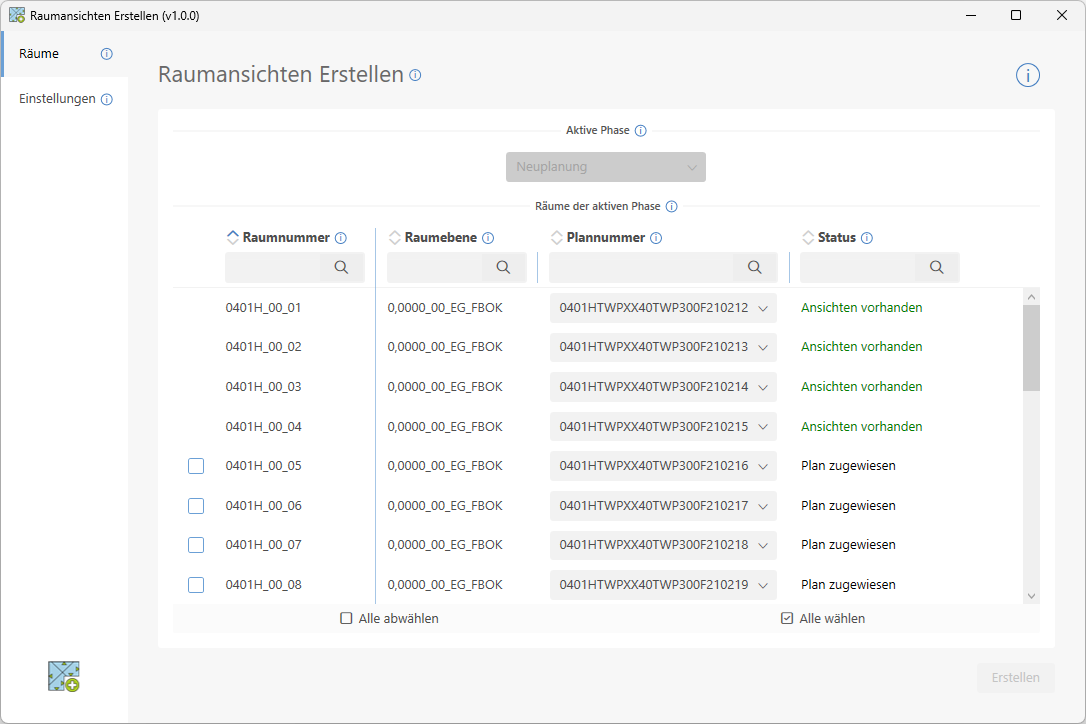
Task: Click the search icon in Status filter
Action: coord(936,267)
